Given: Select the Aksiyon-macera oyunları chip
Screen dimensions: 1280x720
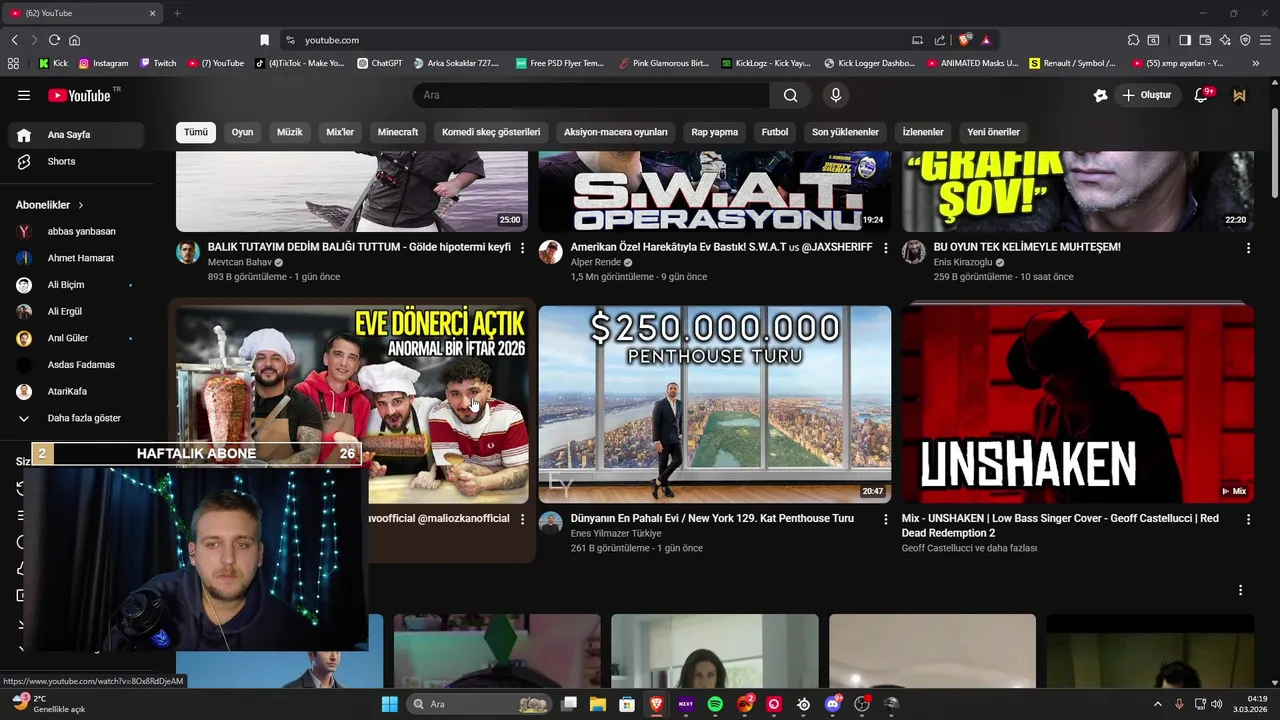Looking at the screenshot, I should [x=615, y=132].
